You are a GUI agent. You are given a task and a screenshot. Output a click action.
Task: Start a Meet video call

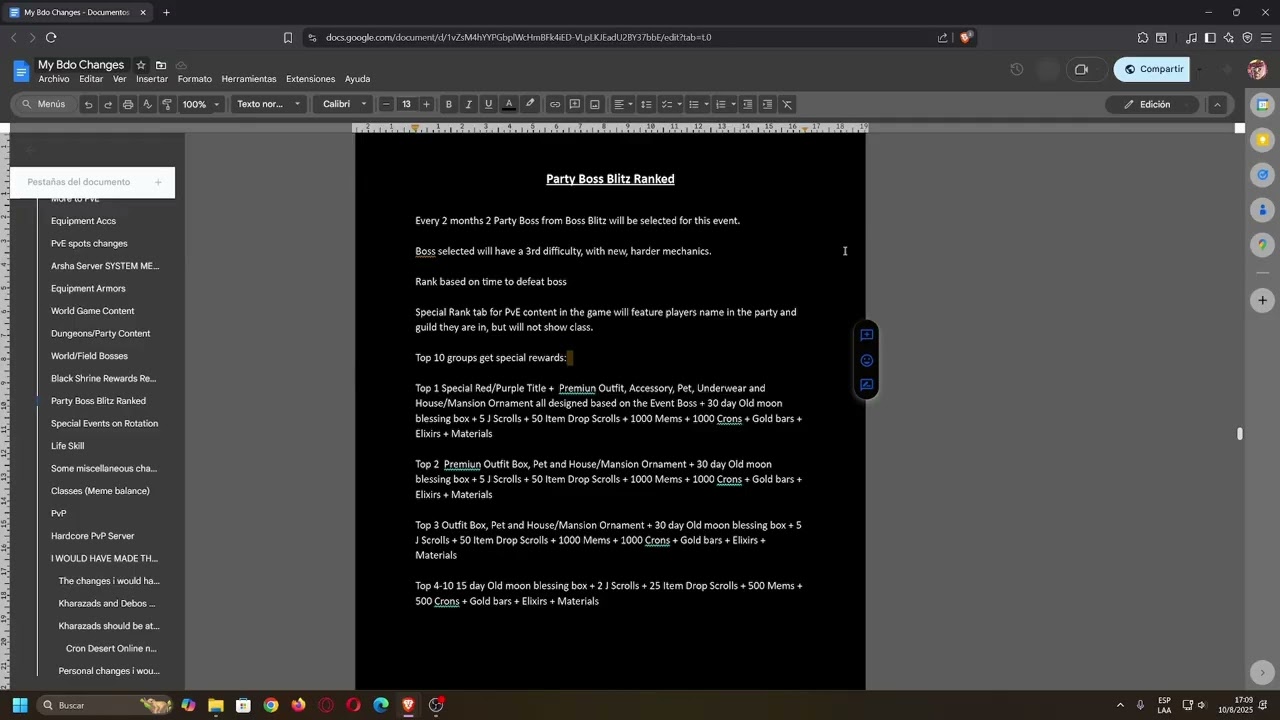tap(1081, 69)
